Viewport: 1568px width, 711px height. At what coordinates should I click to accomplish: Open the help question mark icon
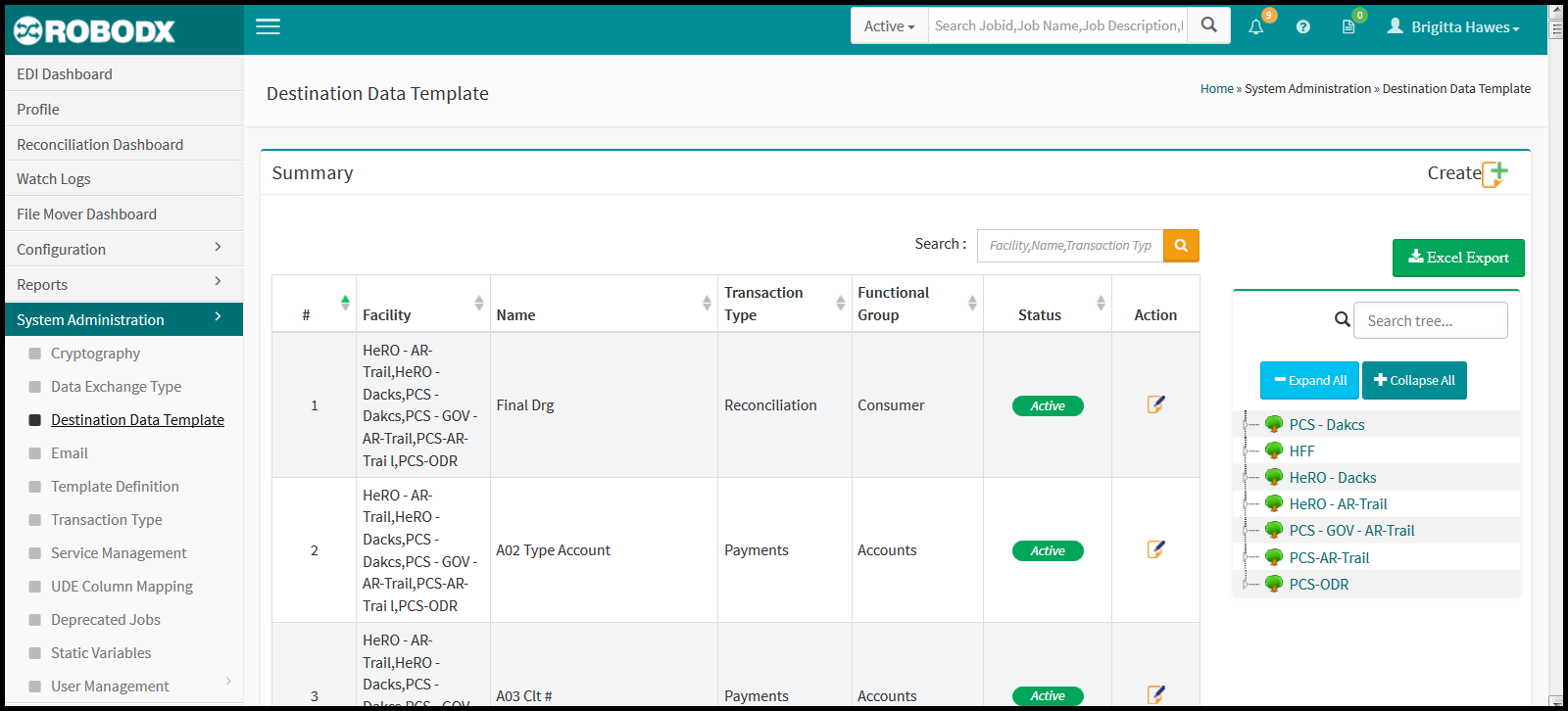point(1302,27)
